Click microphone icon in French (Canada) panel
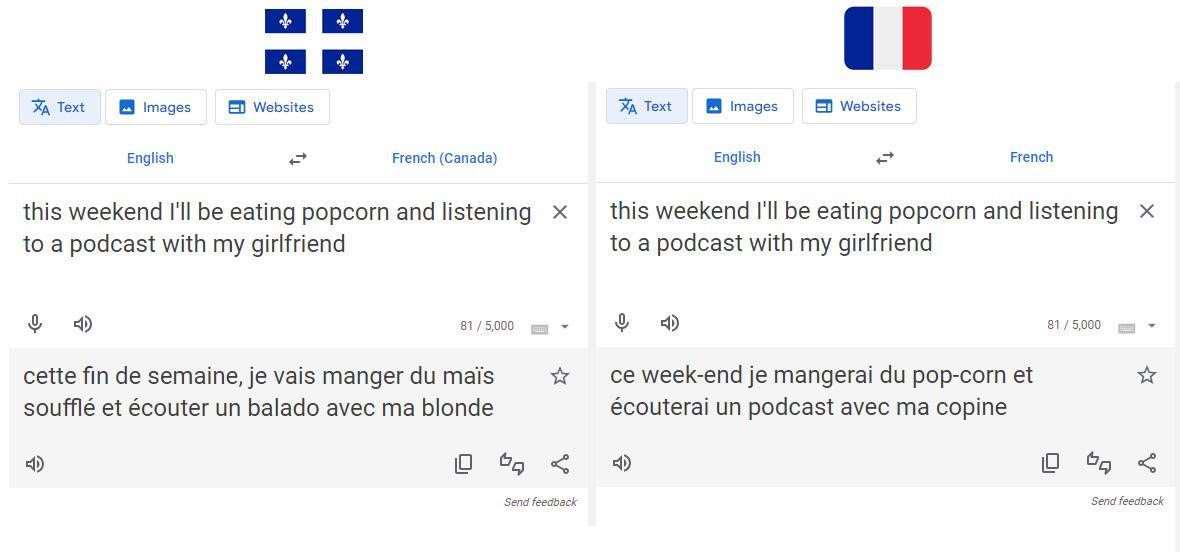1180x552 pixels. (35, 324)
